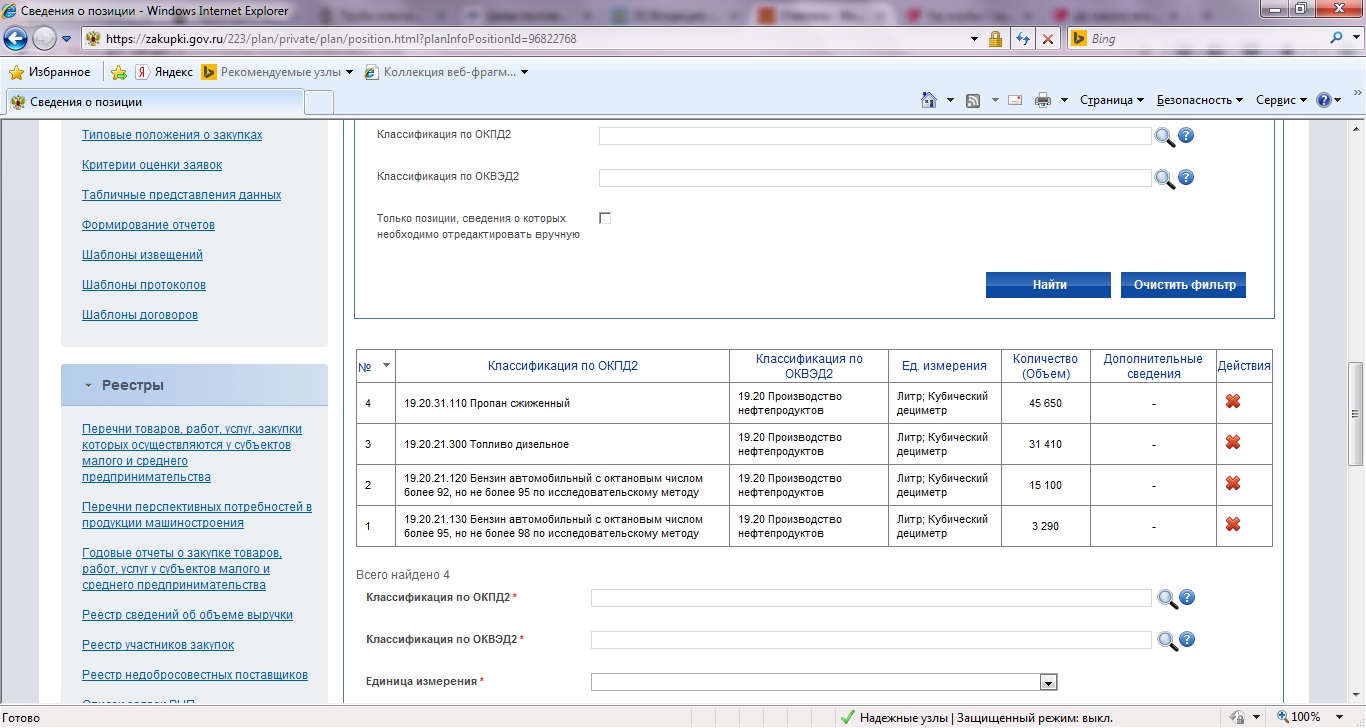Image resolution: width=1366 pixels, height=728 pixels.
Task: Check the 'Только позиции' manual edit checkbox
Action: (604, 218)
